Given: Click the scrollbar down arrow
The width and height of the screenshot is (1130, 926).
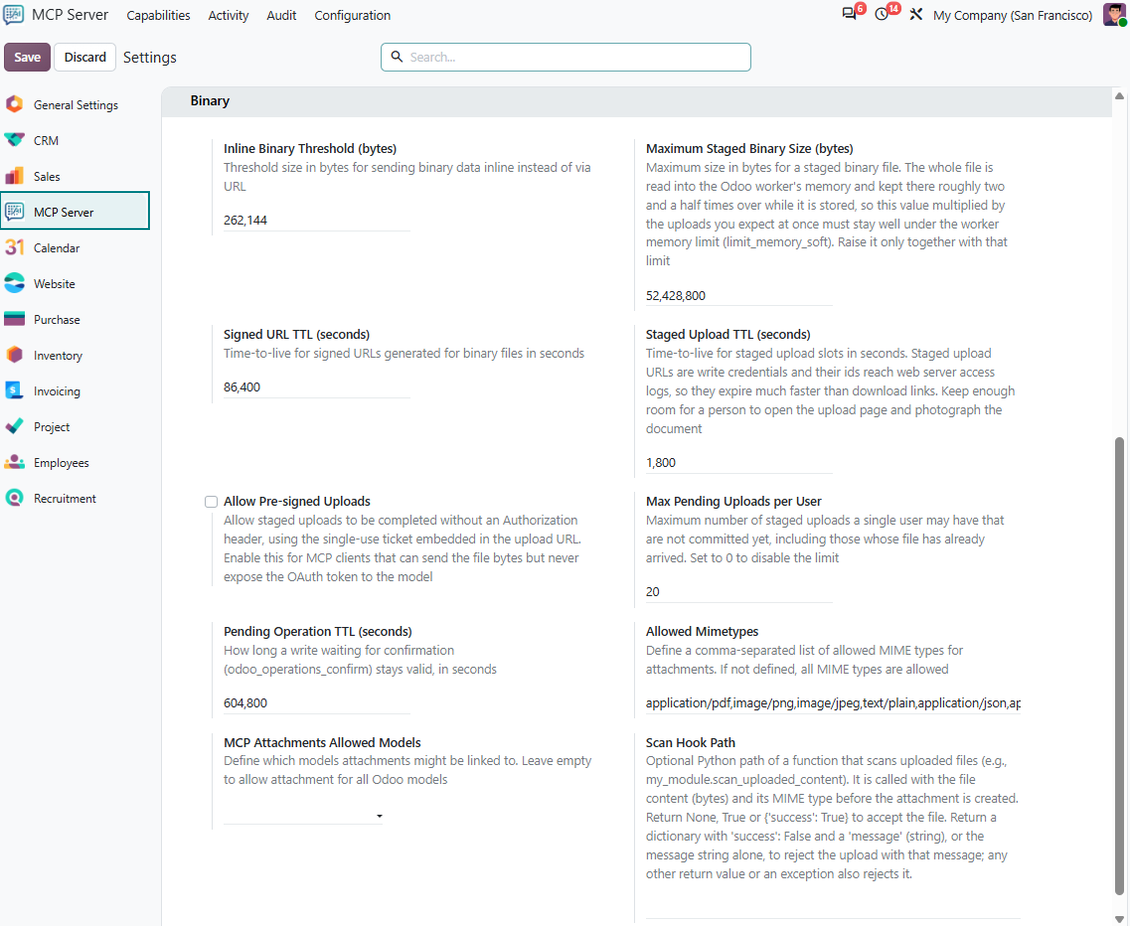Looking at the screenshot, I should (x=1119, y=918).
